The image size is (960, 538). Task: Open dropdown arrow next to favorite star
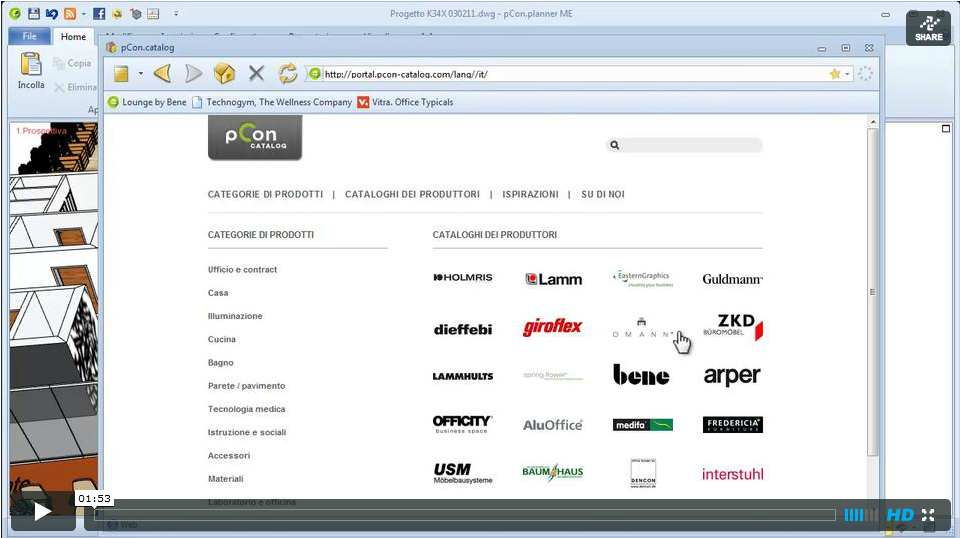click(x=848, y=74)
